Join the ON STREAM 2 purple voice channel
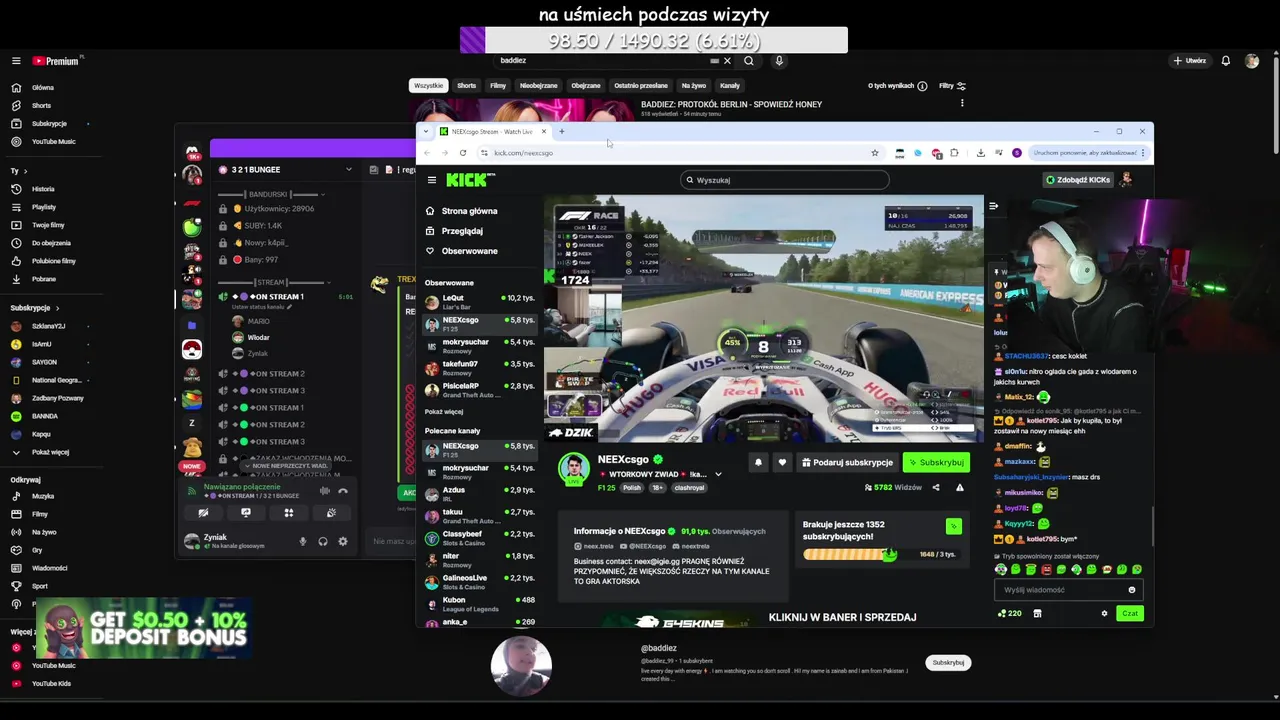 click(x=270, y=374)
